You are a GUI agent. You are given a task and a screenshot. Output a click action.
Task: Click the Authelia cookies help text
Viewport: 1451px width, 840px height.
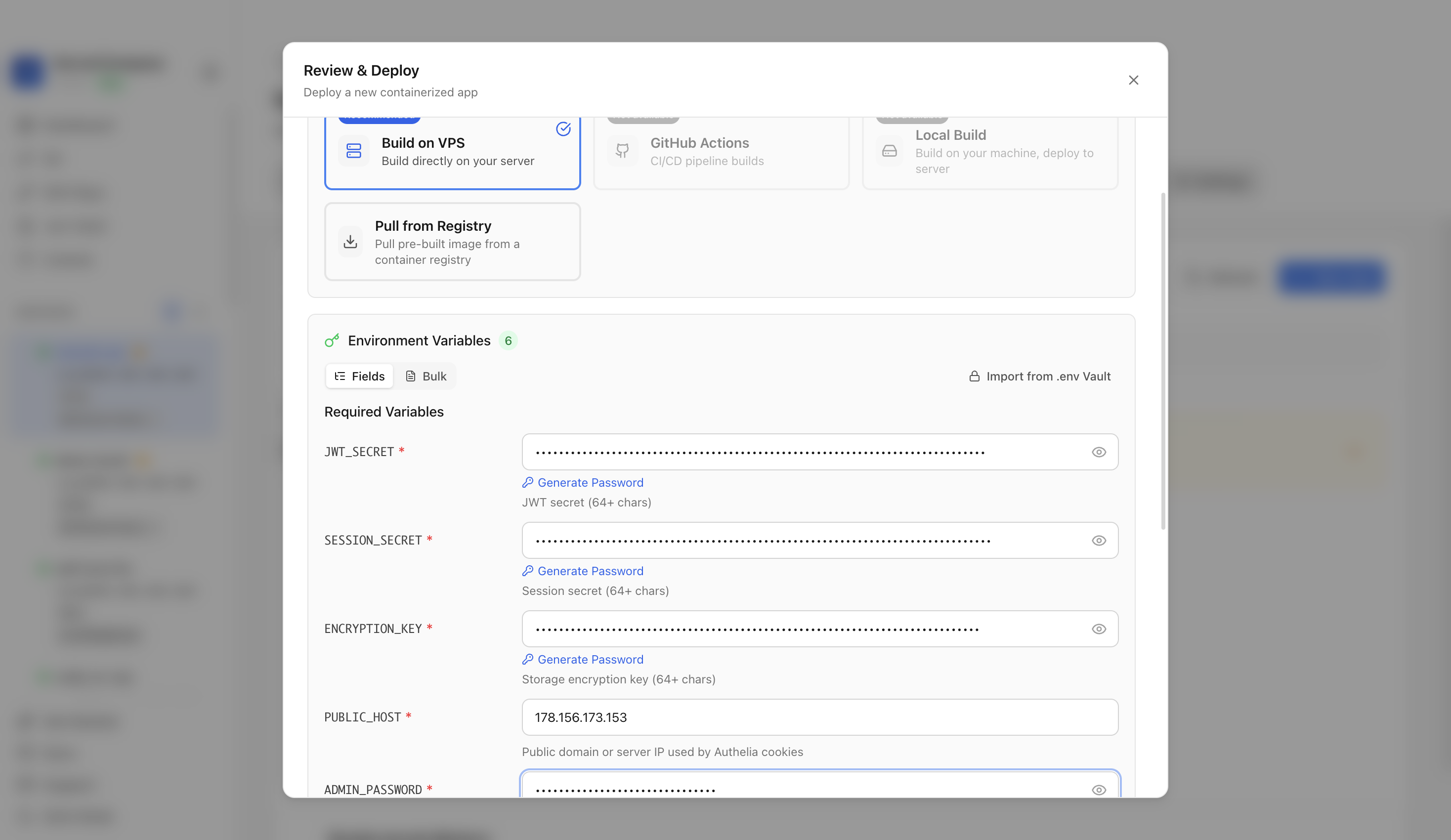[662, 752]
